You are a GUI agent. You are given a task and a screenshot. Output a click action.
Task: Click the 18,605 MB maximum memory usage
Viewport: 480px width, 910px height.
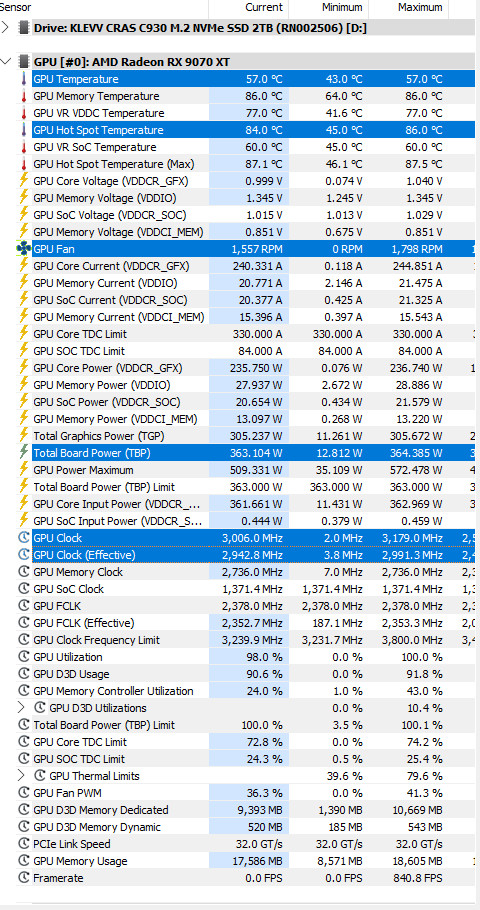(418, 861)
